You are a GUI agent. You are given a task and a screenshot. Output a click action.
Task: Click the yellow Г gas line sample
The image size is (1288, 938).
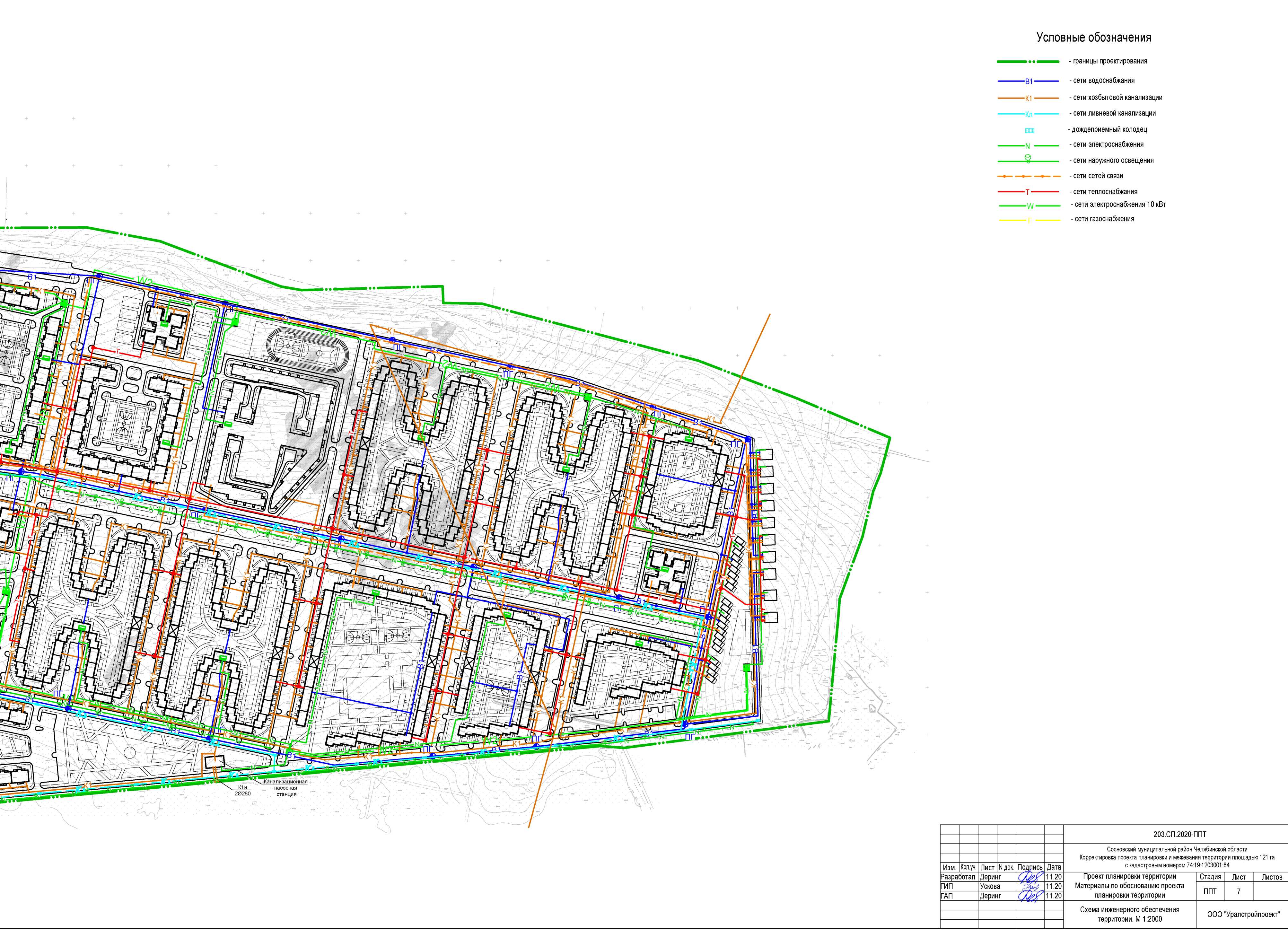tap(1030, 220)
